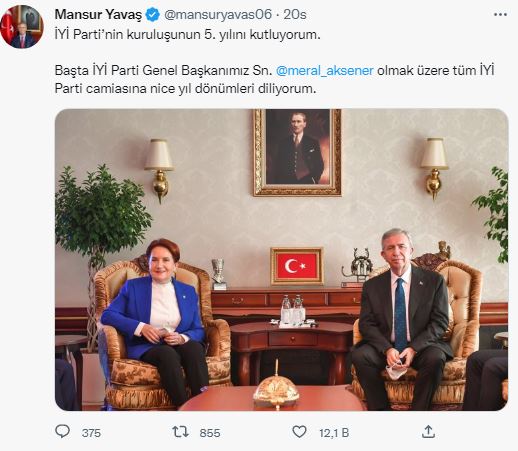Click the 20s timestamp

tap(295, 15)
